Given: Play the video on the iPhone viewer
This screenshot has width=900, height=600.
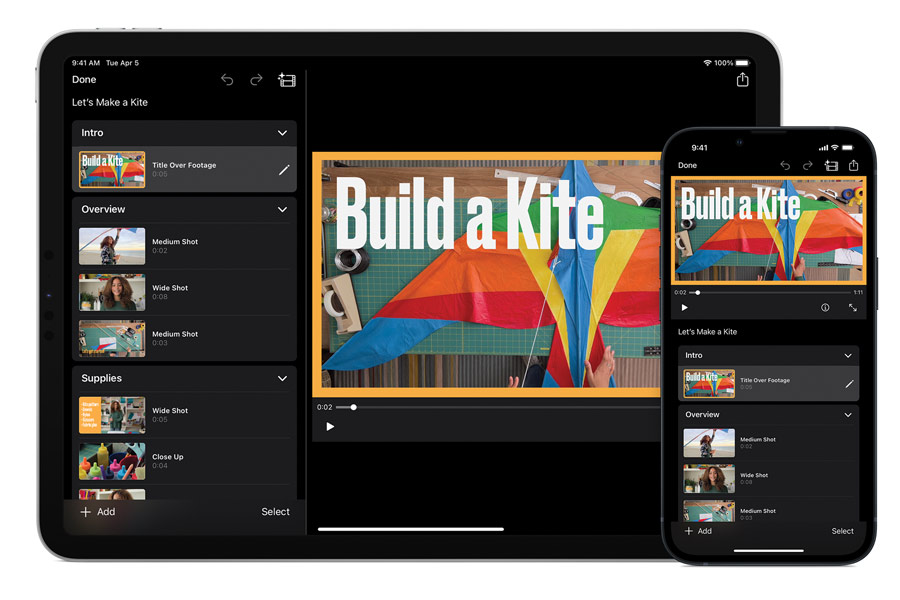Looking at the screenshot, I should point(684,308).
